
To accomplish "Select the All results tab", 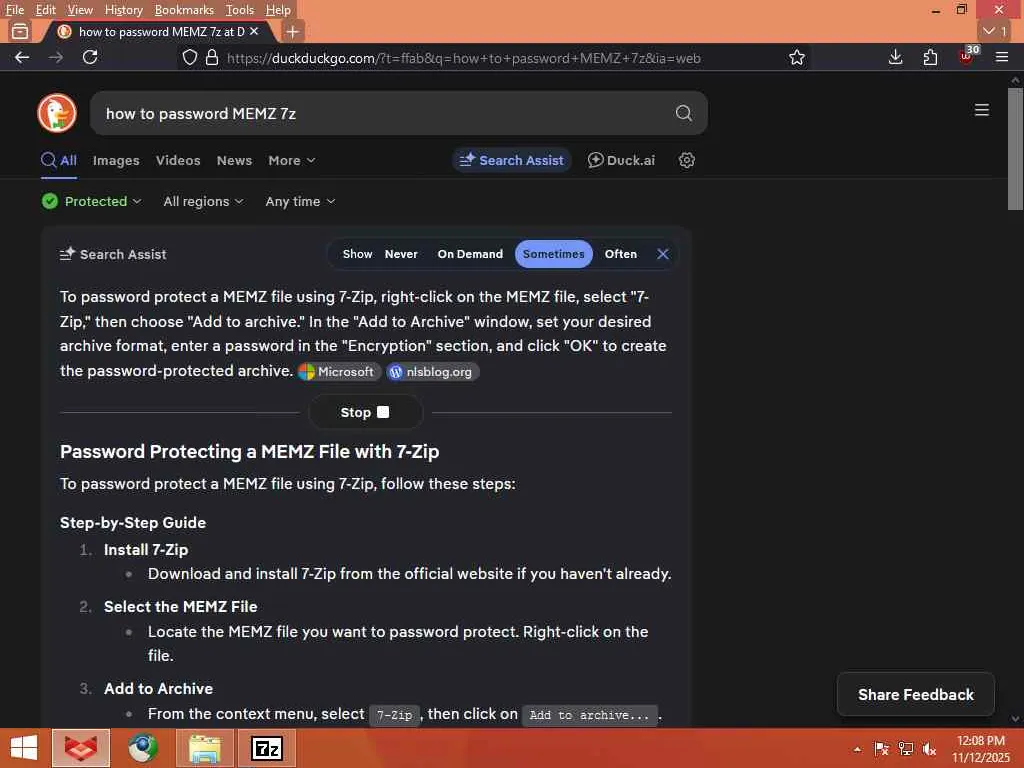I will coord(59,160).
